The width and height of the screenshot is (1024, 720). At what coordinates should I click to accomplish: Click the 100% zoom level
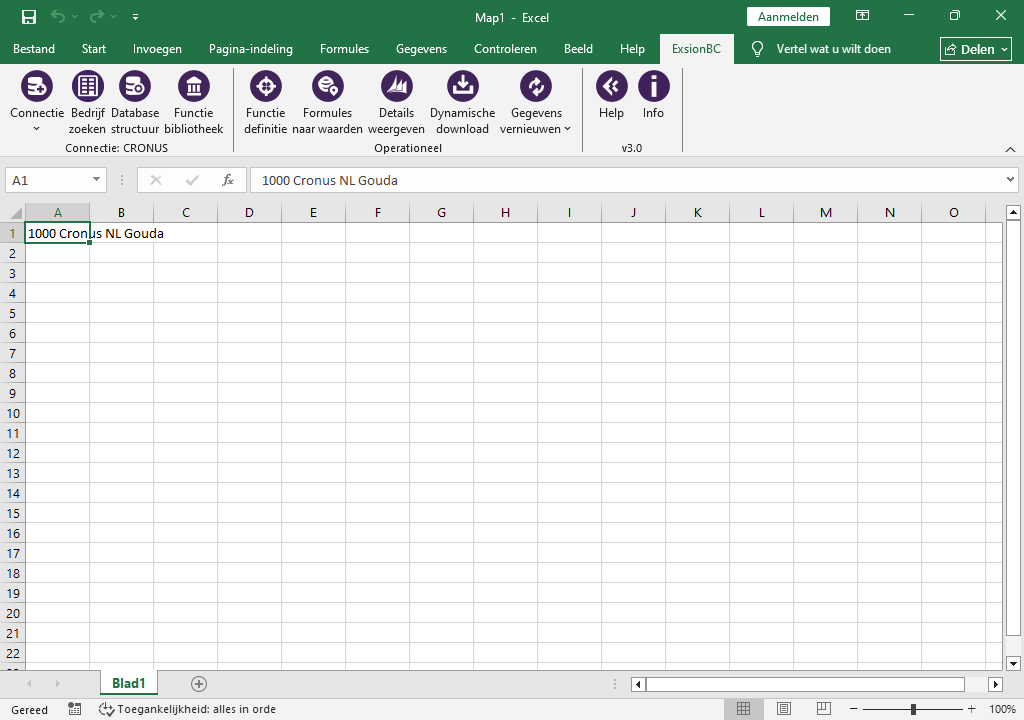[1002, 709]
